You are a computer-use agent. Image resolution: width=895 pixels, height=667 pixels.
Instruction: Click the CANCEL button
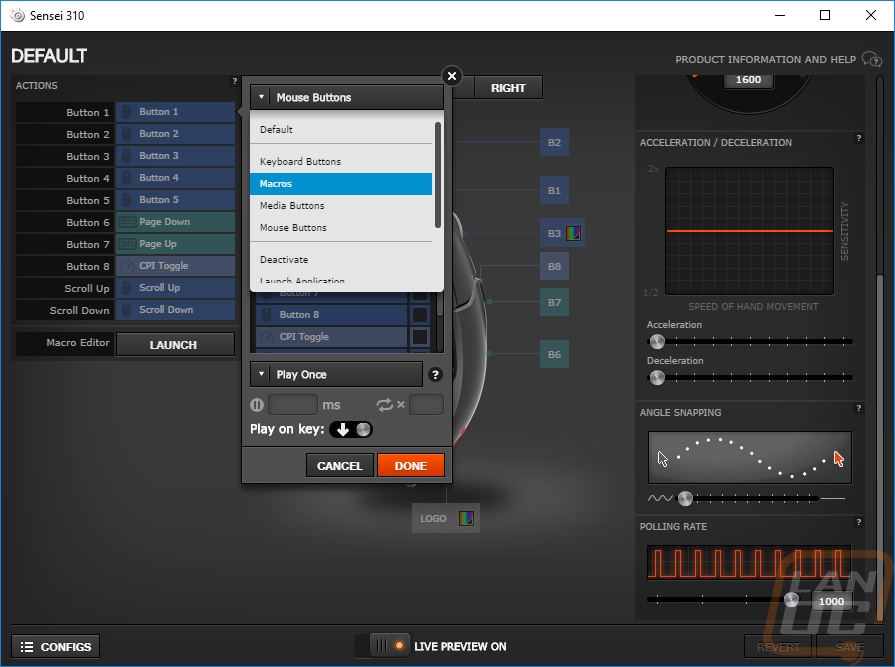tap(340, 466)
